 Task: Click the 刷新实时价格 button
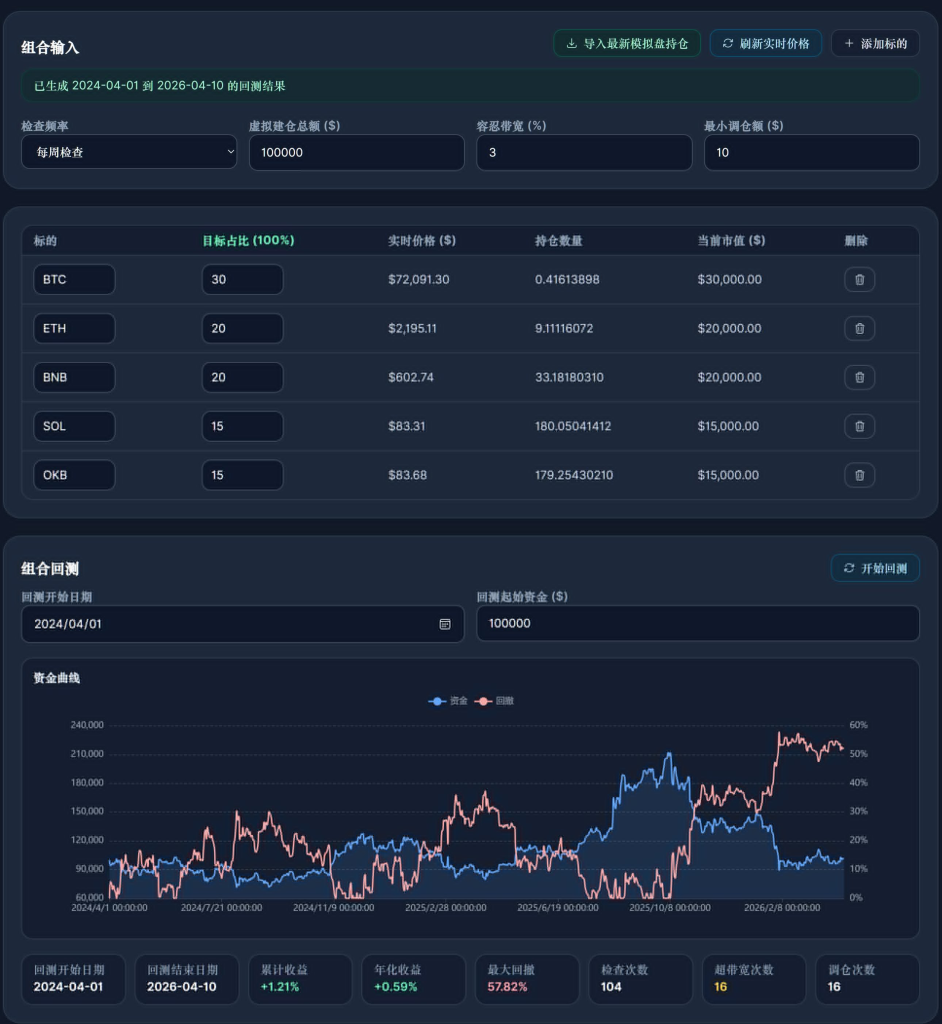(x=766, y=43)
